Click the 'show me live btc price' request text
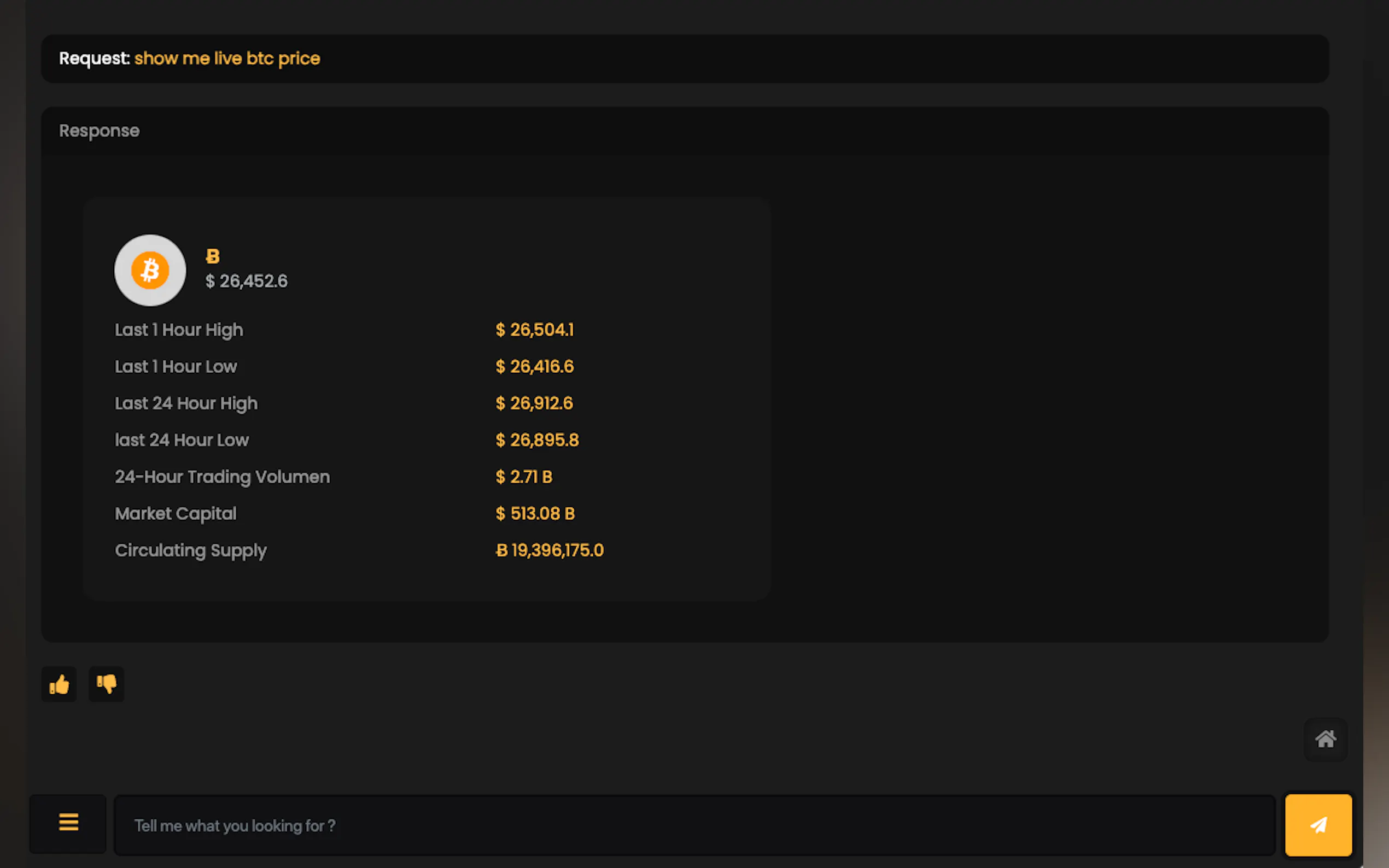The width and height of the screenshot is (1389, 868). coord(227,58)
